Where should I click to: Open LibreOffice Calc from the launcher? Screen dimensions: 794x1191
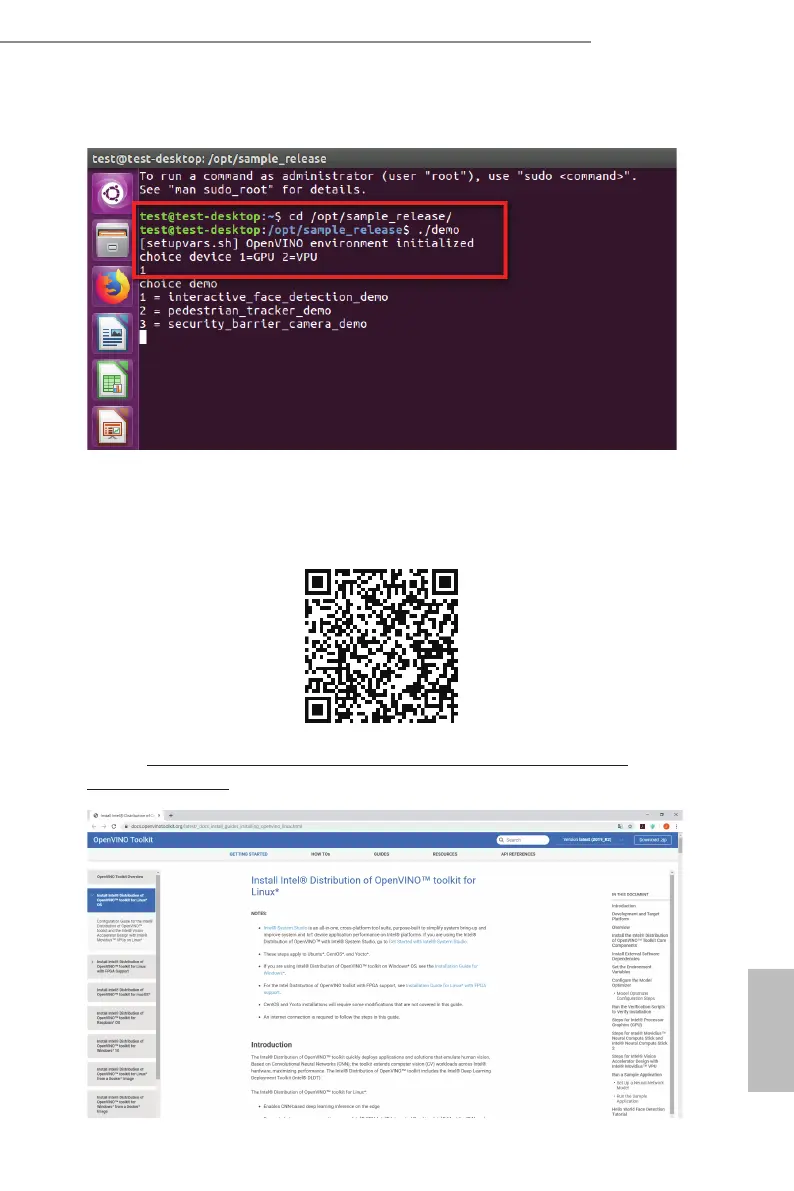(x=112, y=381)
